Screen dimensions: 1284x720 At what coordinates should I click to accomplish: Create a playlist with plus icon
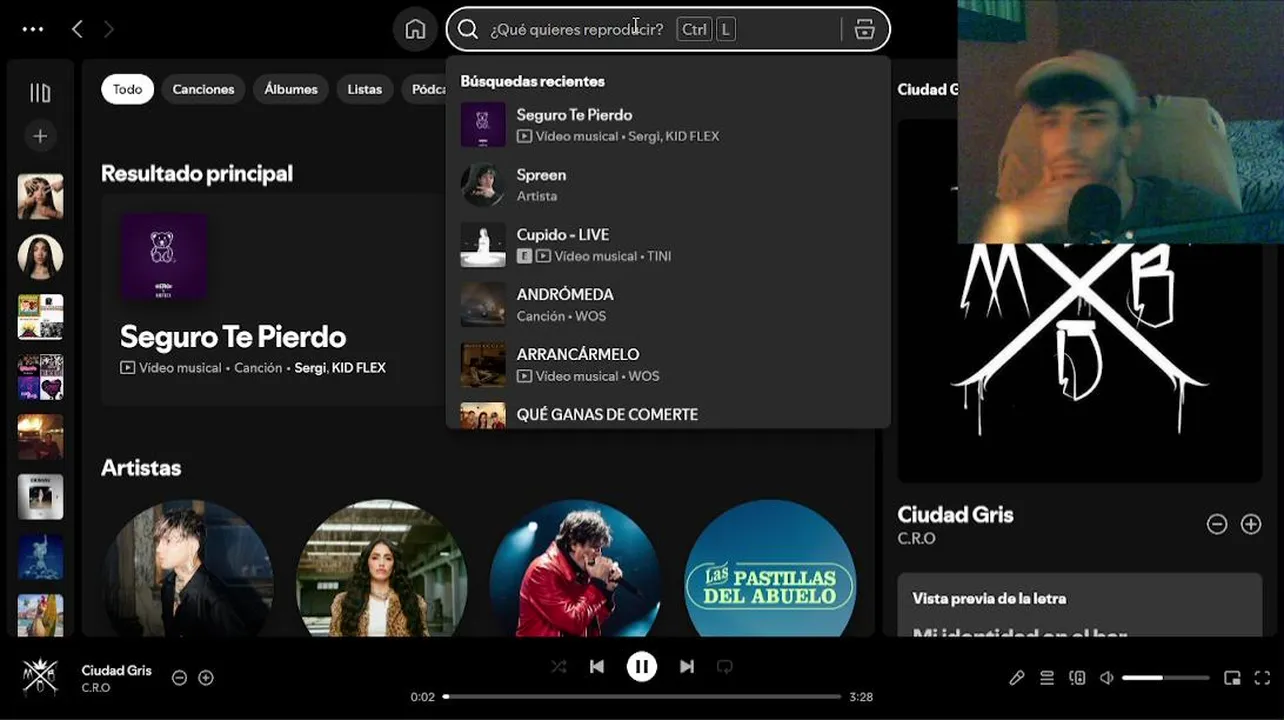tap(40, 136)
